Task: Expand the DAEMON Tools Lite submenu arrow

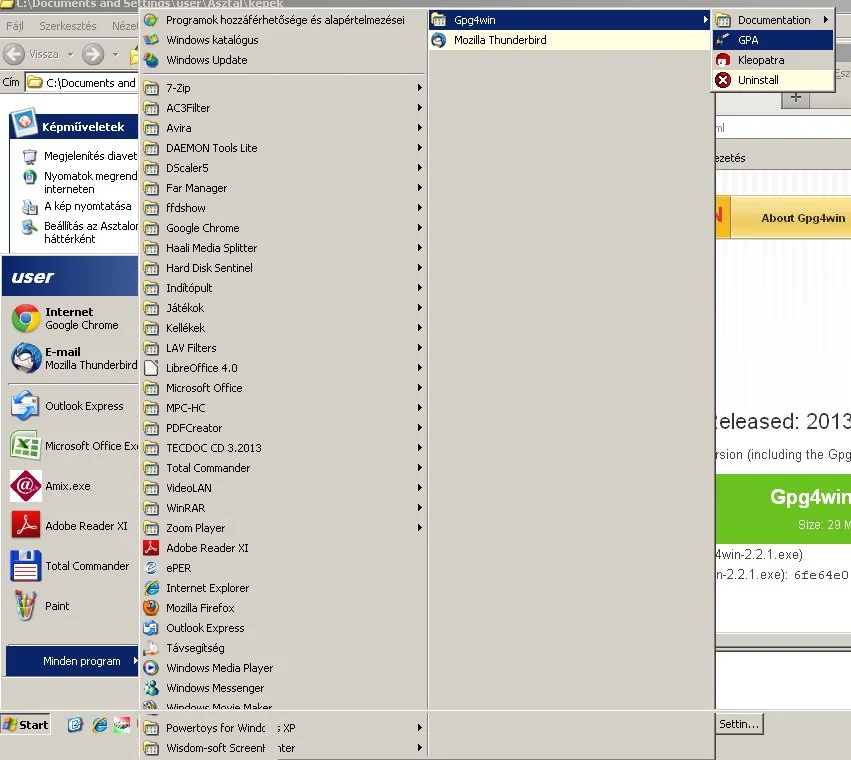Action: pyautogui.click(x=420, y=148)
